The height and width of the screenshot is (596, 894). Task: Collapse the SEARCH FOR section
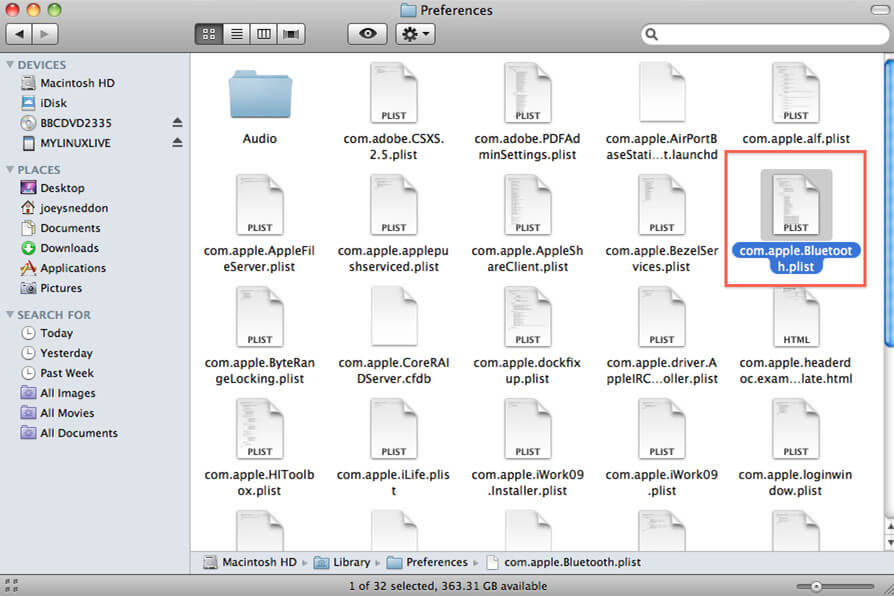[x=10, y=314]
